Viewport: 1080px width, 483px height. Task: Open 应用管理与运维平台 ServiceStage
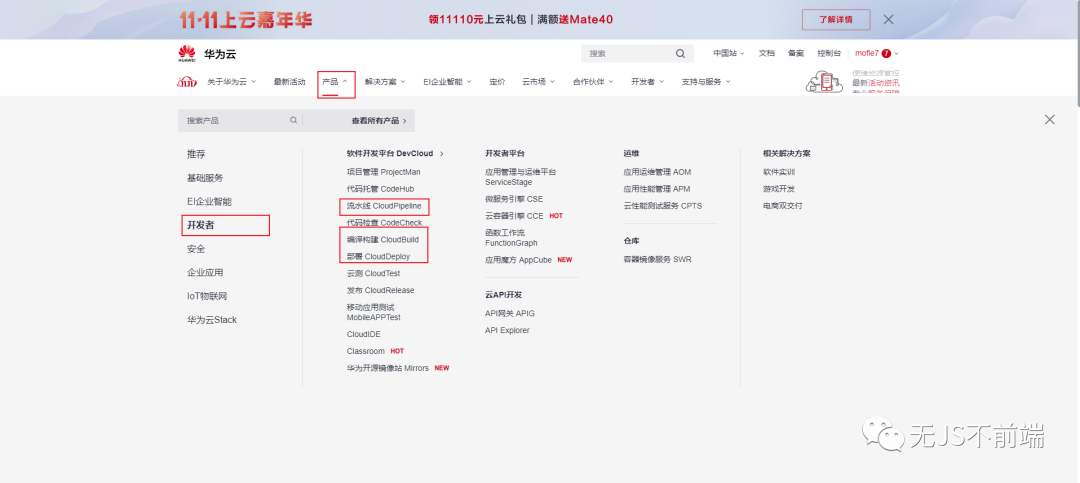(520, 177)
